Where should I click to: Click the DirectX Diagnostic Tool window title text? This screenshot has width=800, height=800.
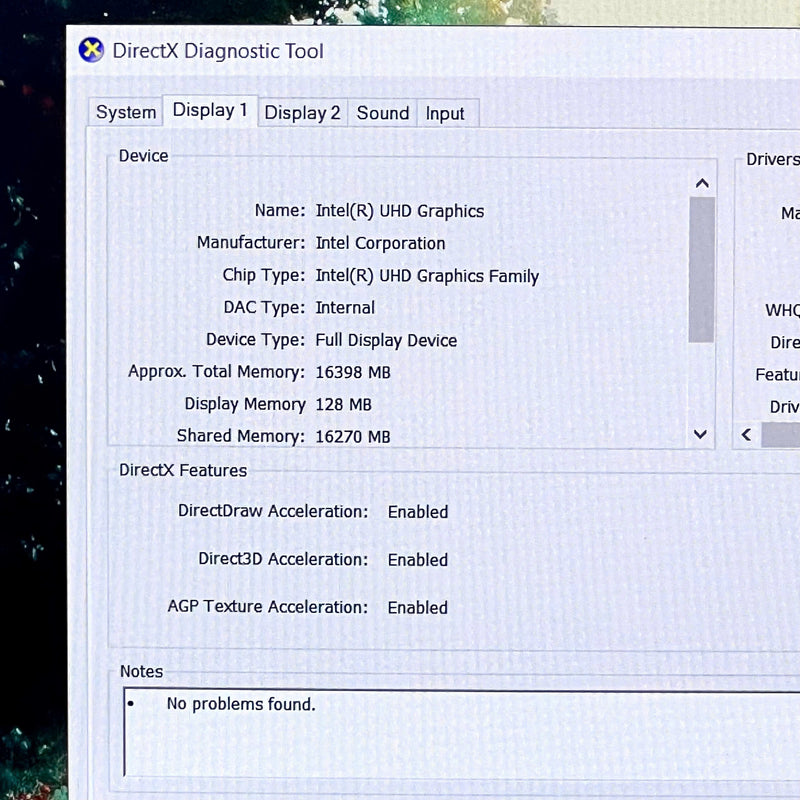click(x=218, y=51)
